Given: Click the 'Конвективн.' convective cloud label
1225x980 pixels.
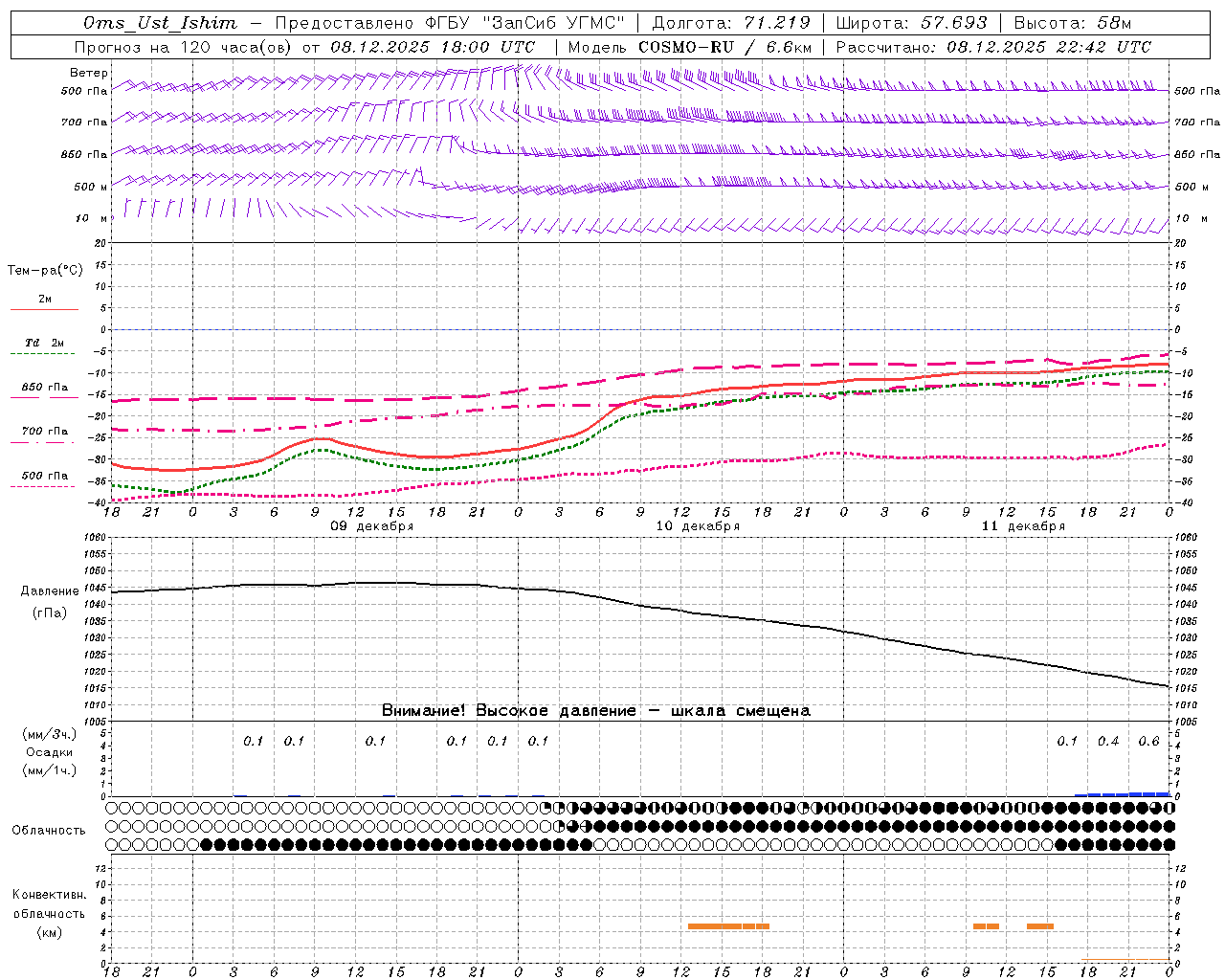Looking at the screenshot, I should pyautogui.click(x=50, y=895).
